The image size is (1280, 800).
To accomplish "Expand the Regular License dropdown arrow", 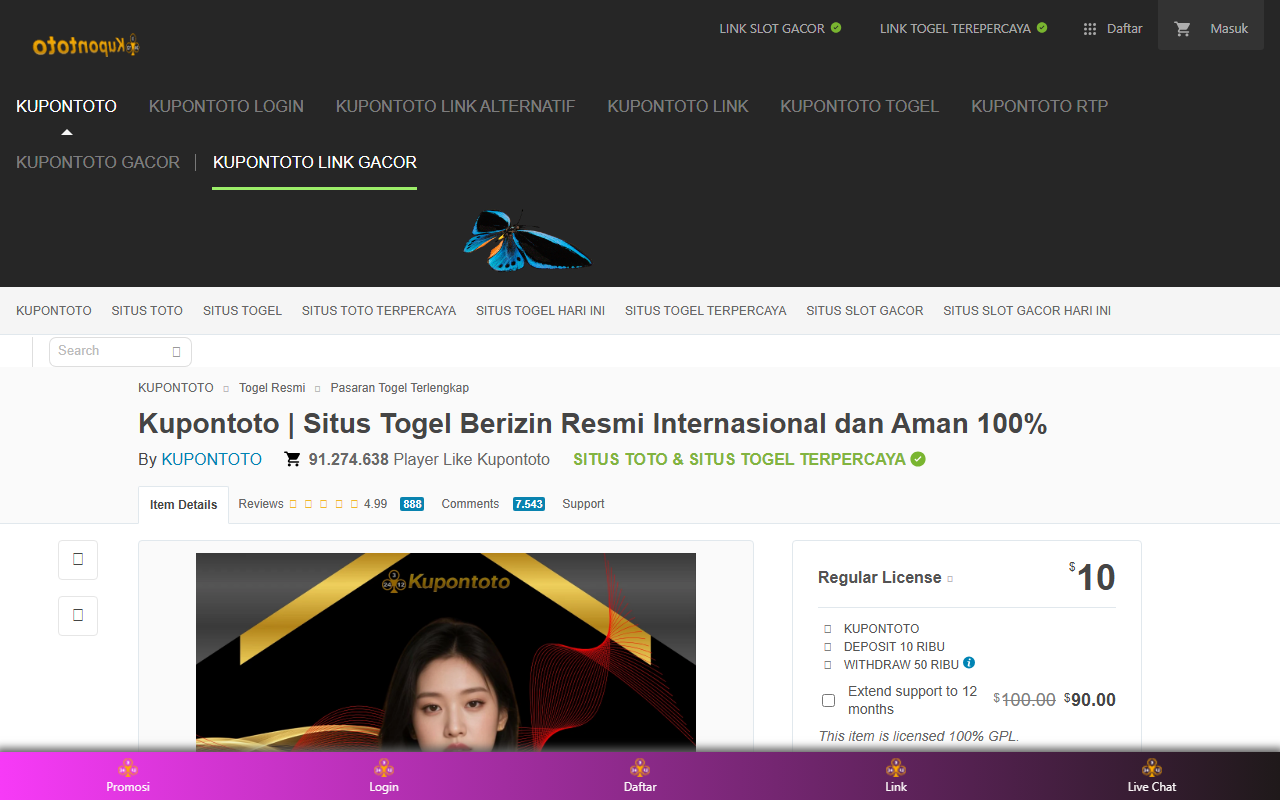I will coord(950,579).
